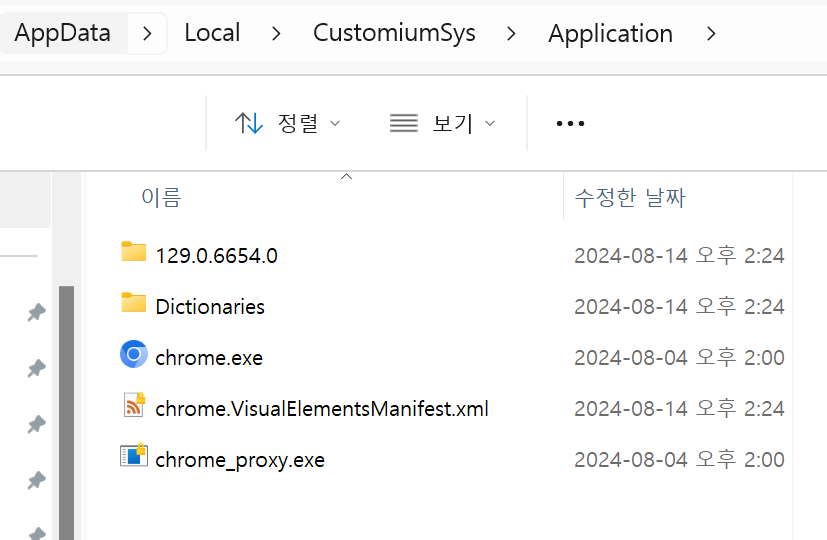Click the sort direction arrow above 이름 column
Screen dimensions: 827x540
(347, 177)
